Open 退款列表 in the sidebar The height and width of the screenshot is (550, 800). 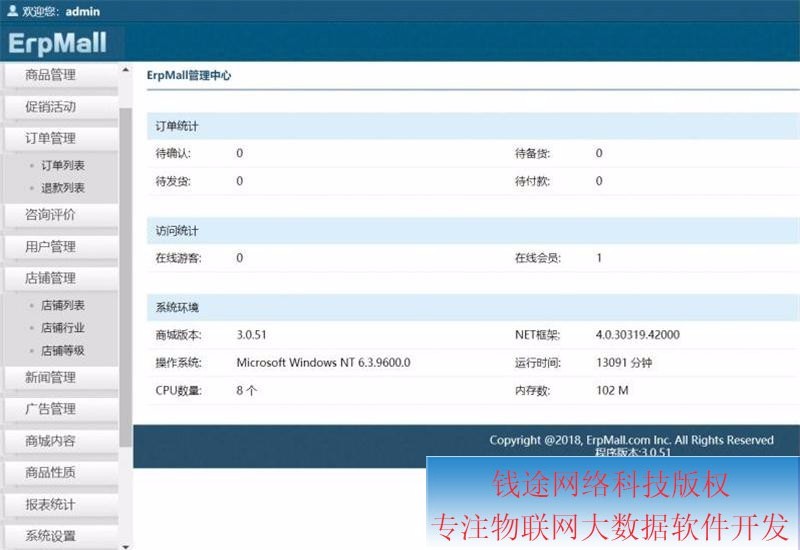[63, 188]
